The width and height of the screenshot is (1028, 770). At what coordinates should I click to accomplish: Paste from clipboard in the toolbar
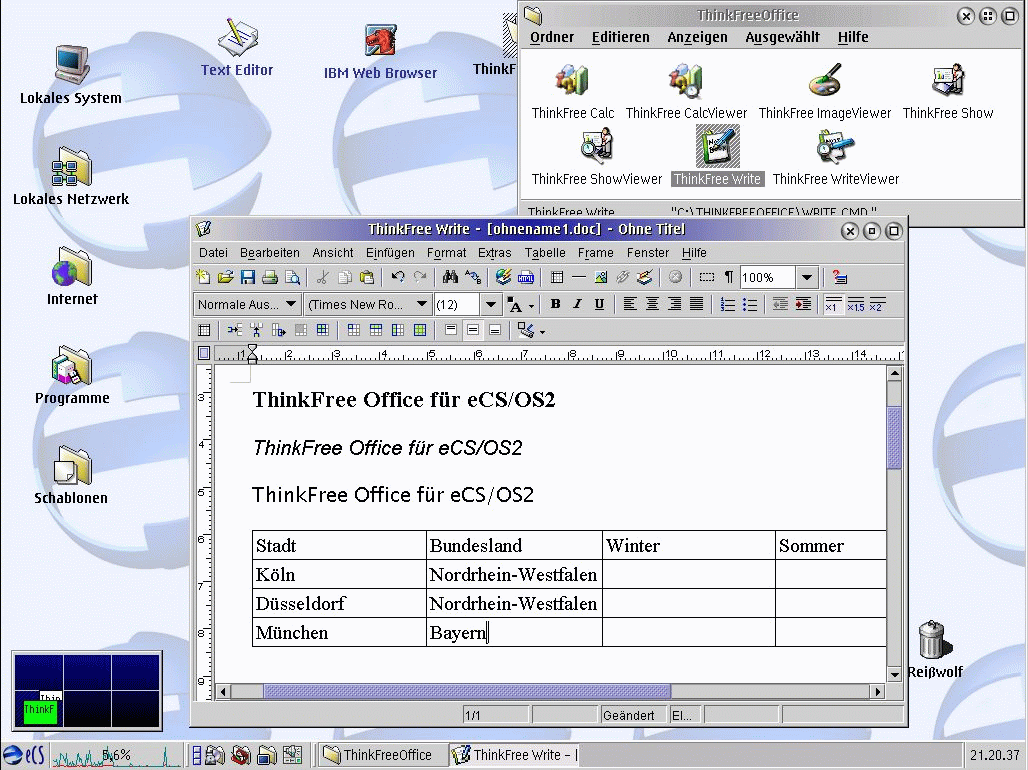point(367,277)
